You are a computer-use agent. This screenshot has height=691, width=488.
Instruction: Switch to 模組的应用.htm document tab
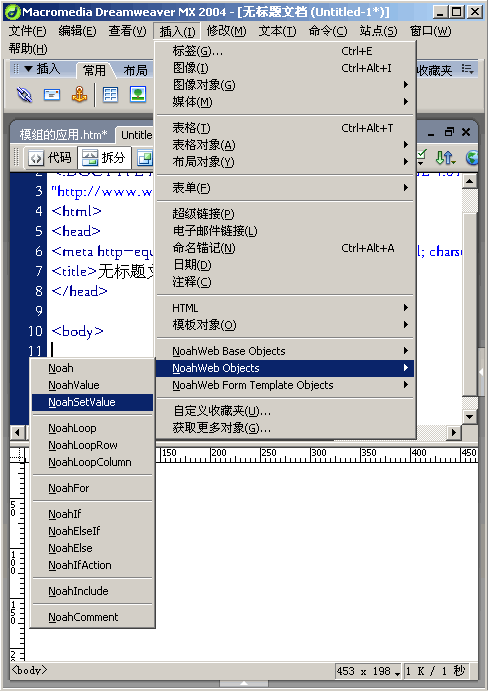pos(63,134)
